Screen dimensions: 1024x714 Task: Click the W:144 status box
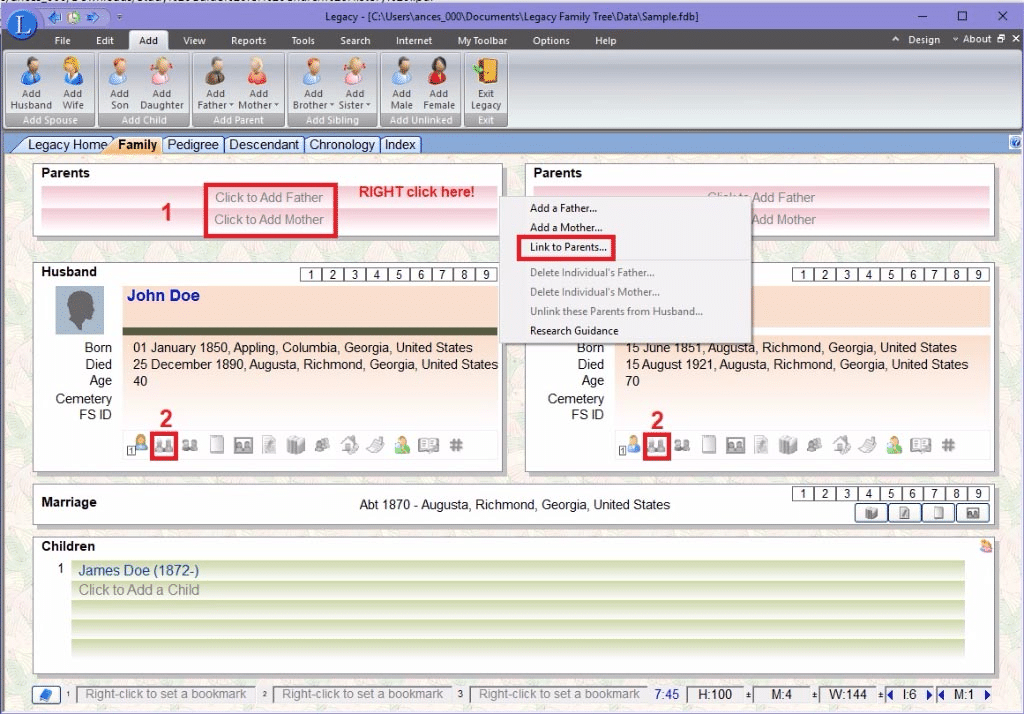(847, 694)
